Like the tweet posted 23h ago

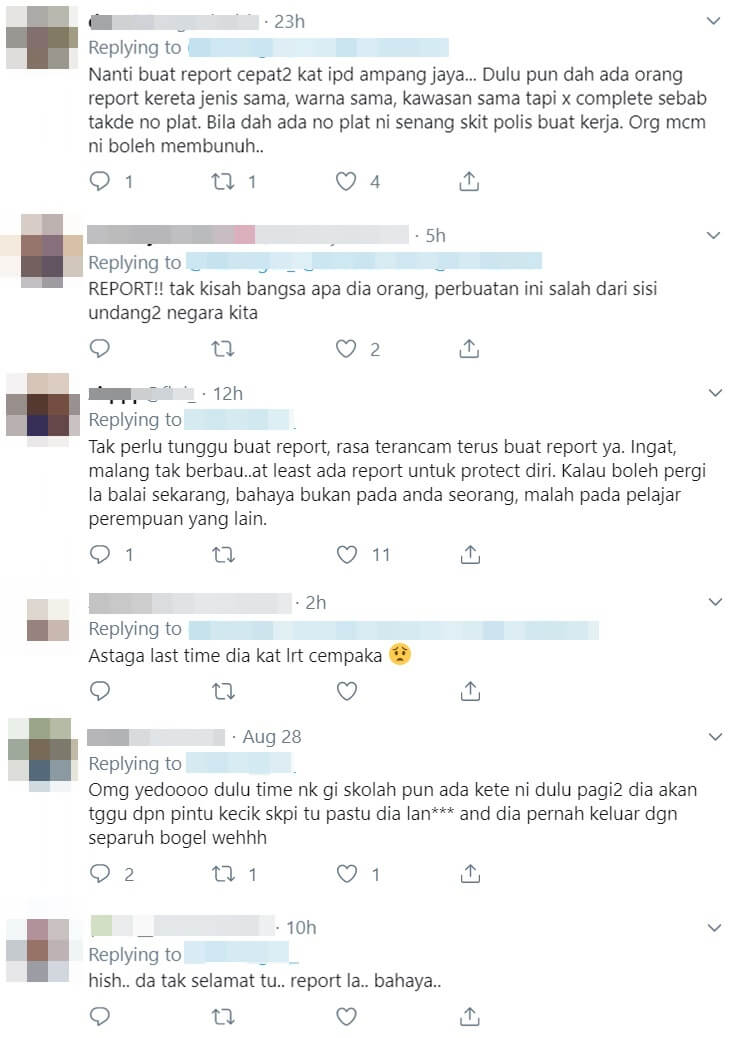tap(346, 181)
